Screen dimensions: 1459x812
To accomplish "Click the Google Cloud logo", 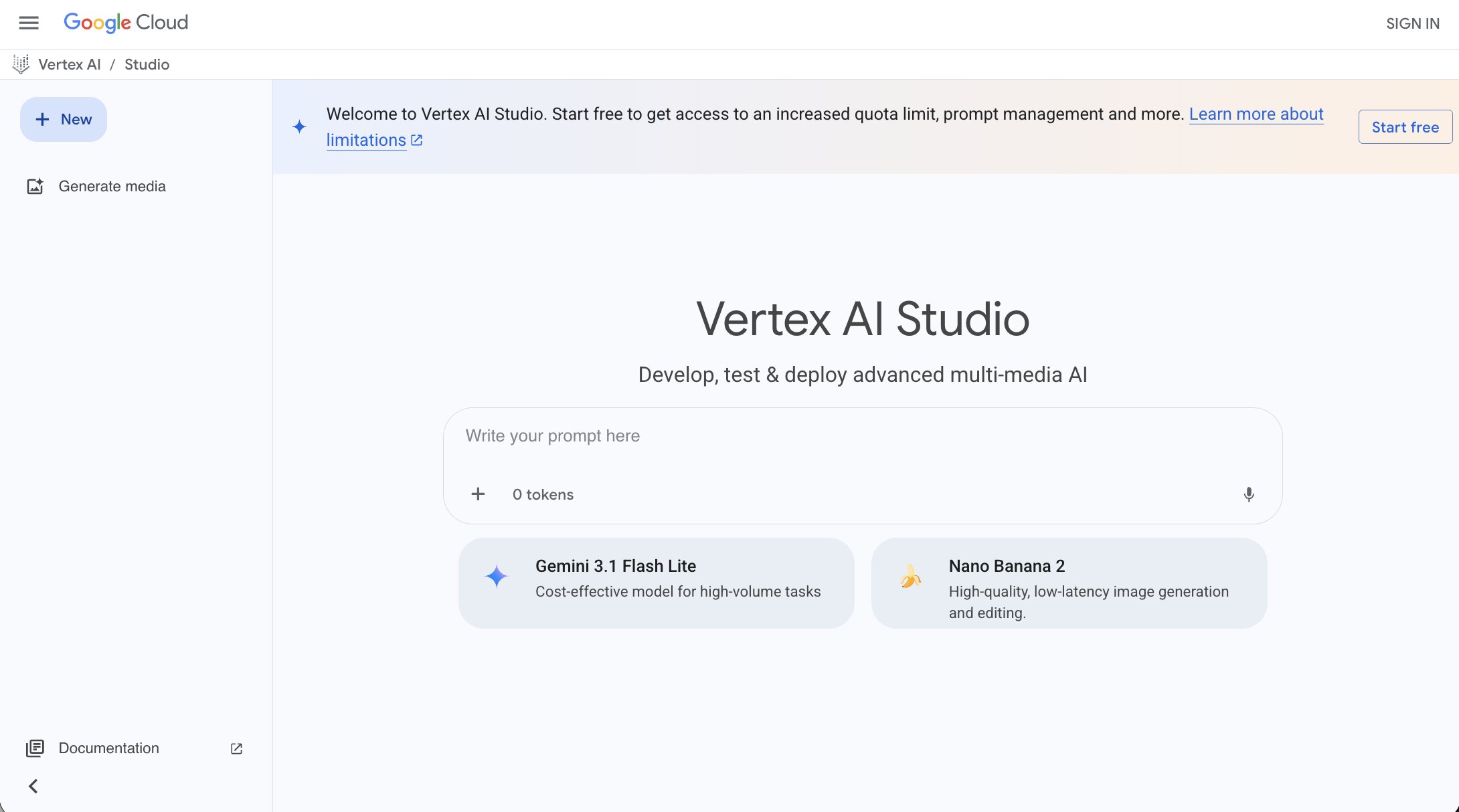I will point(126,23).
